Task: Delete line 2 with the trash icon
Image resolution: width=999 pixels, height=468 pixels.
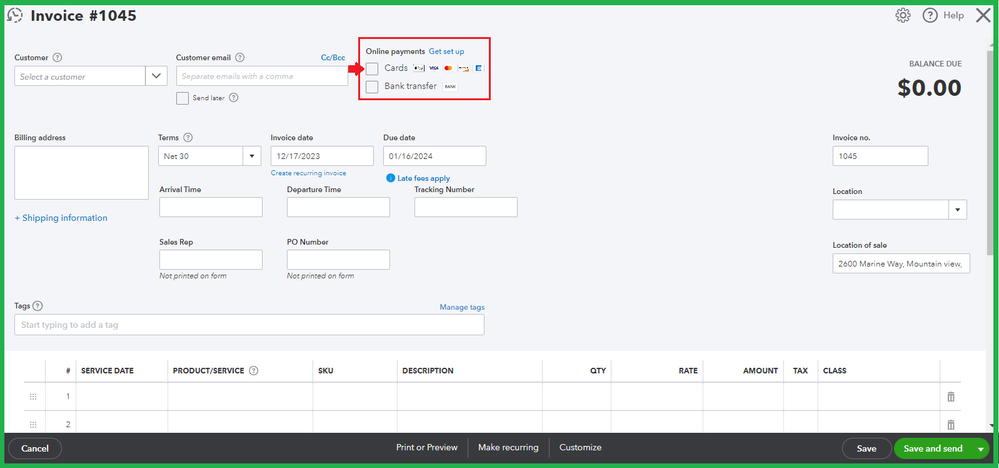Action: (951, 425)
